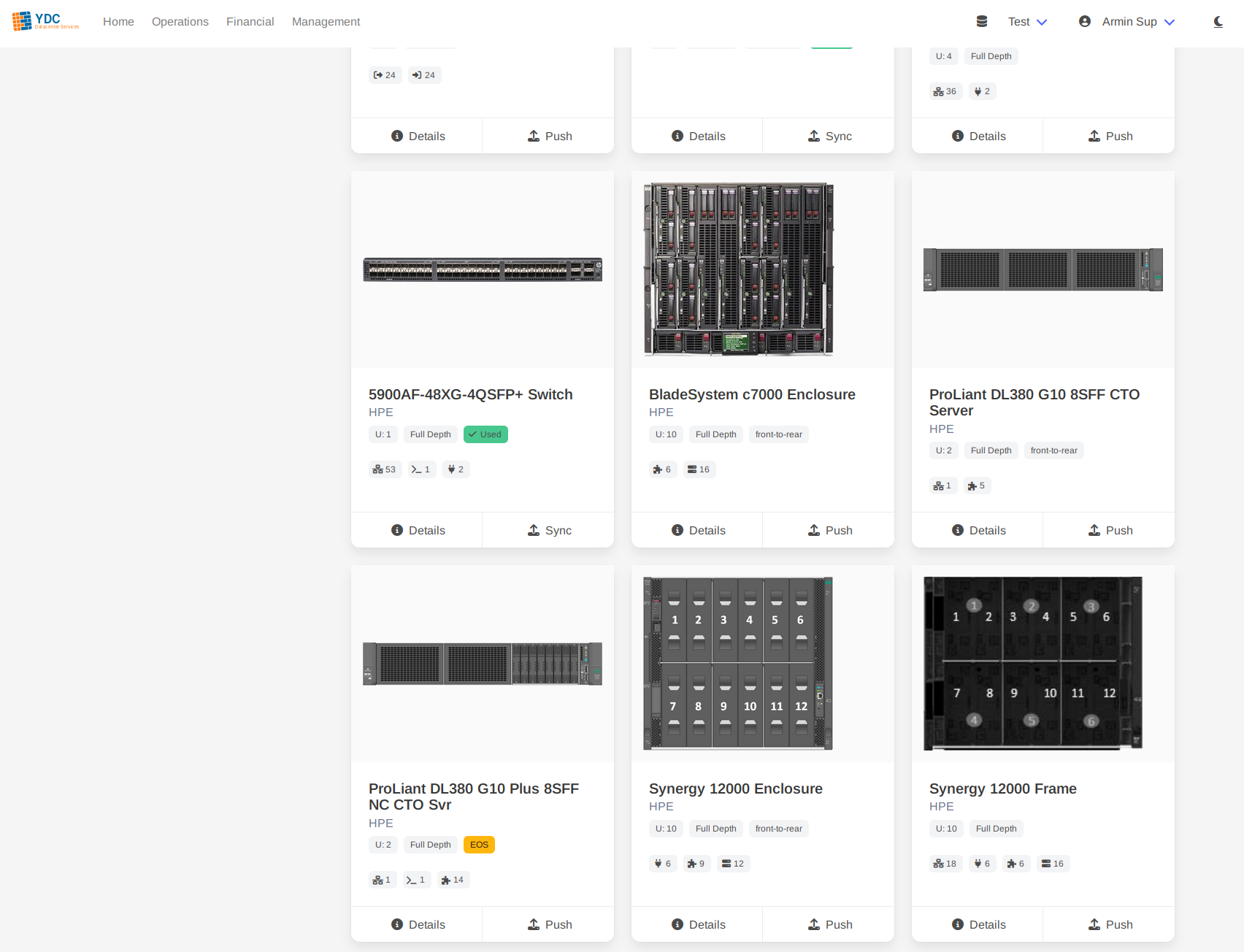Go to the Home menu

click(118, 22)
